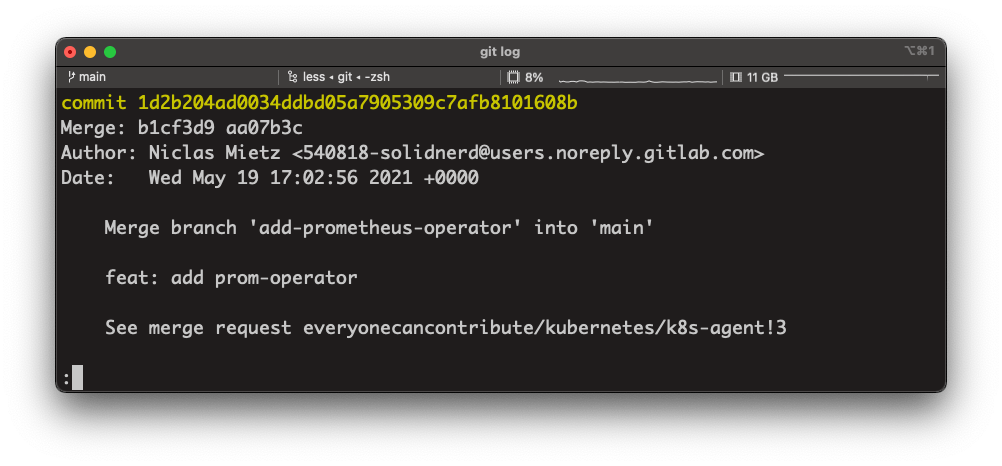
Task: Click the CPU usage graph line
Action: click(x=638, y=81)
